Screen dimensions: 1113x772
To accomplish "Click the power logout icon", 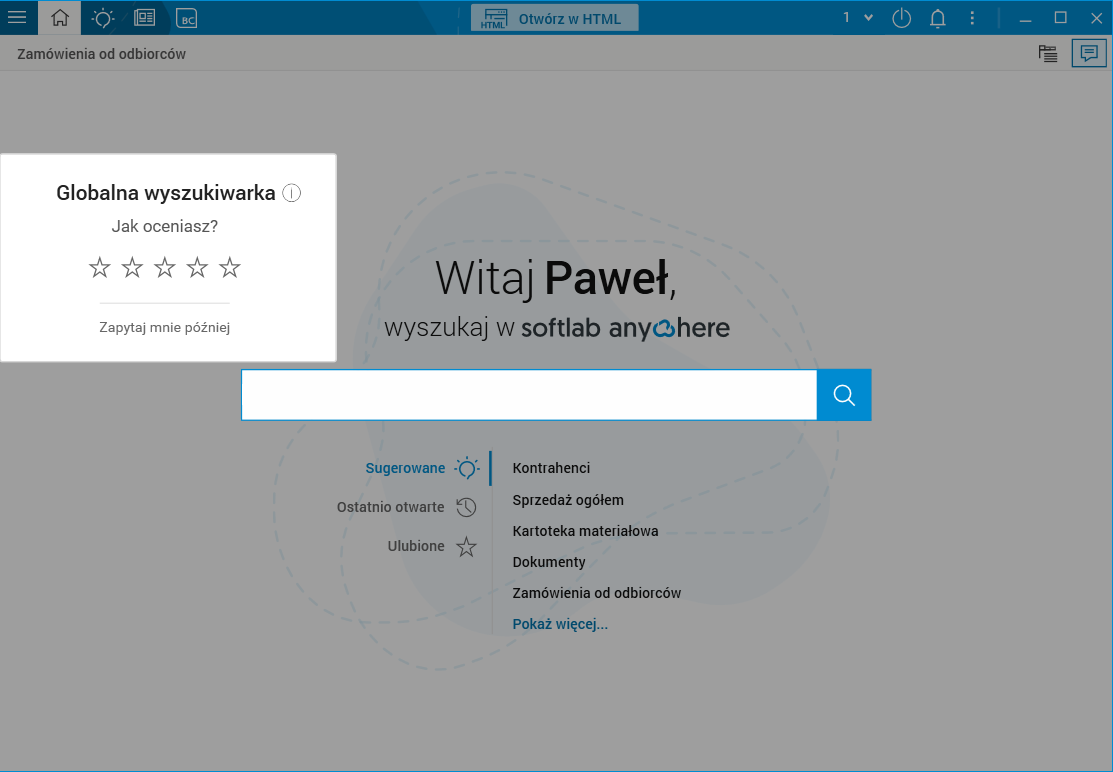I will click(901, 18).
